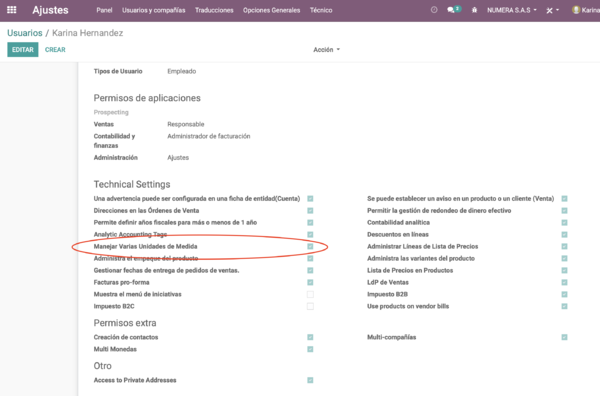Click the Prospecting section label
The height and width of the screenshot is (396, 600).
(111, 112)
